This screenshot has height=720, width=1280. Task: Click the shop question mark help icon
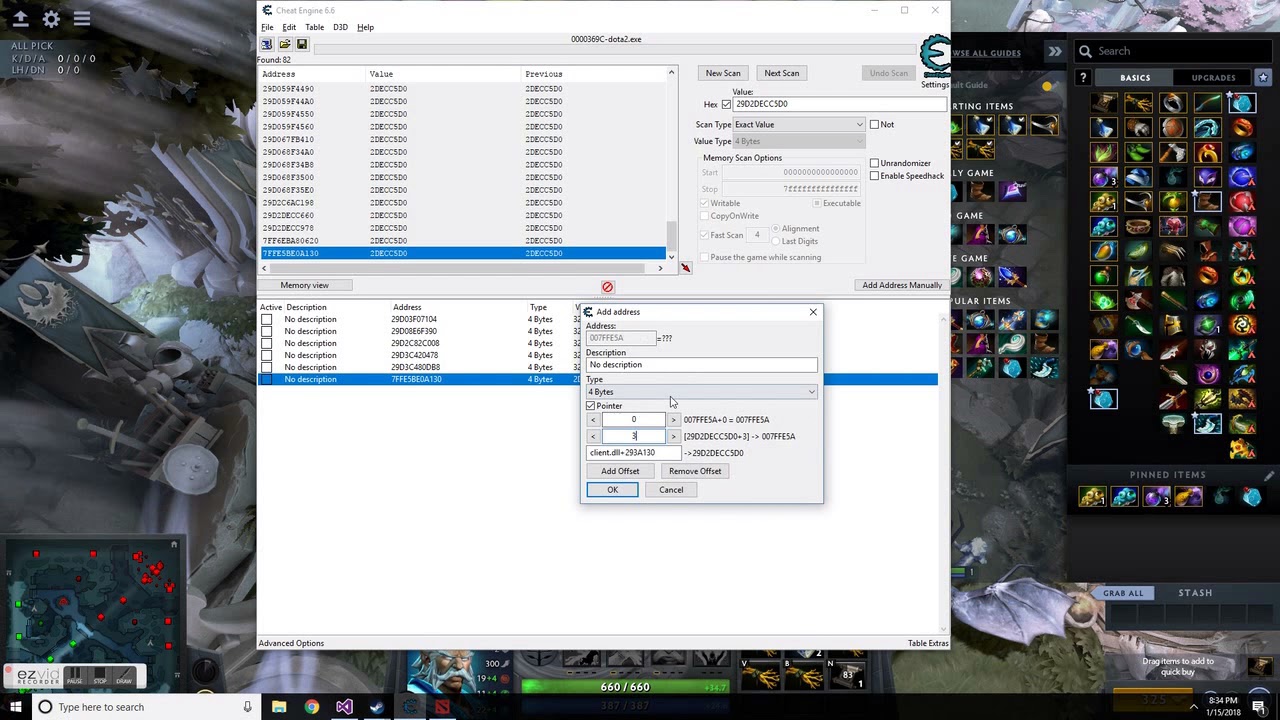coord(1082,77)
